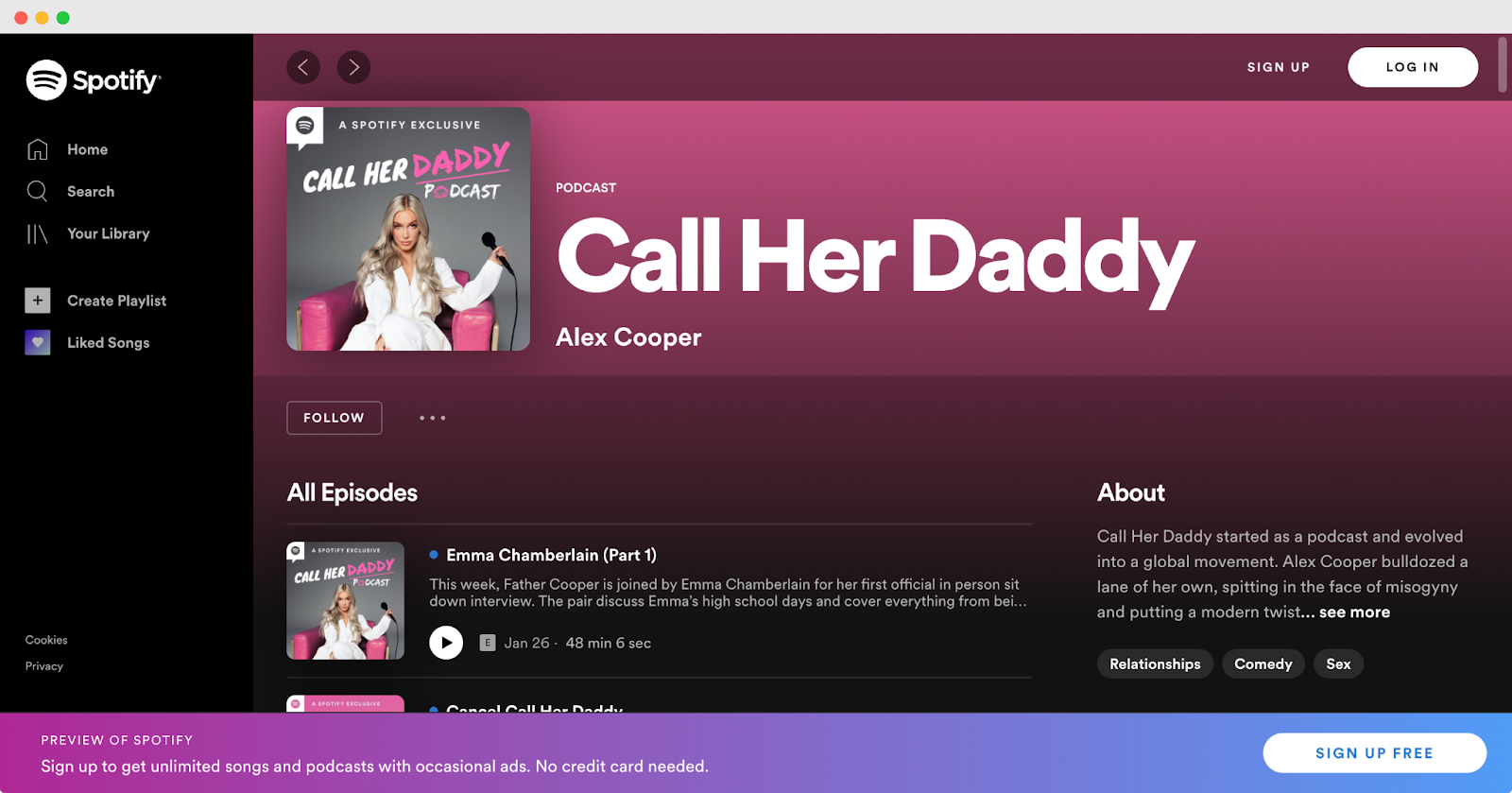This screenshot has width=1512, height=793.
Task: Open the Privacy link
Action: pyautogui.click(x=44, y=666)
